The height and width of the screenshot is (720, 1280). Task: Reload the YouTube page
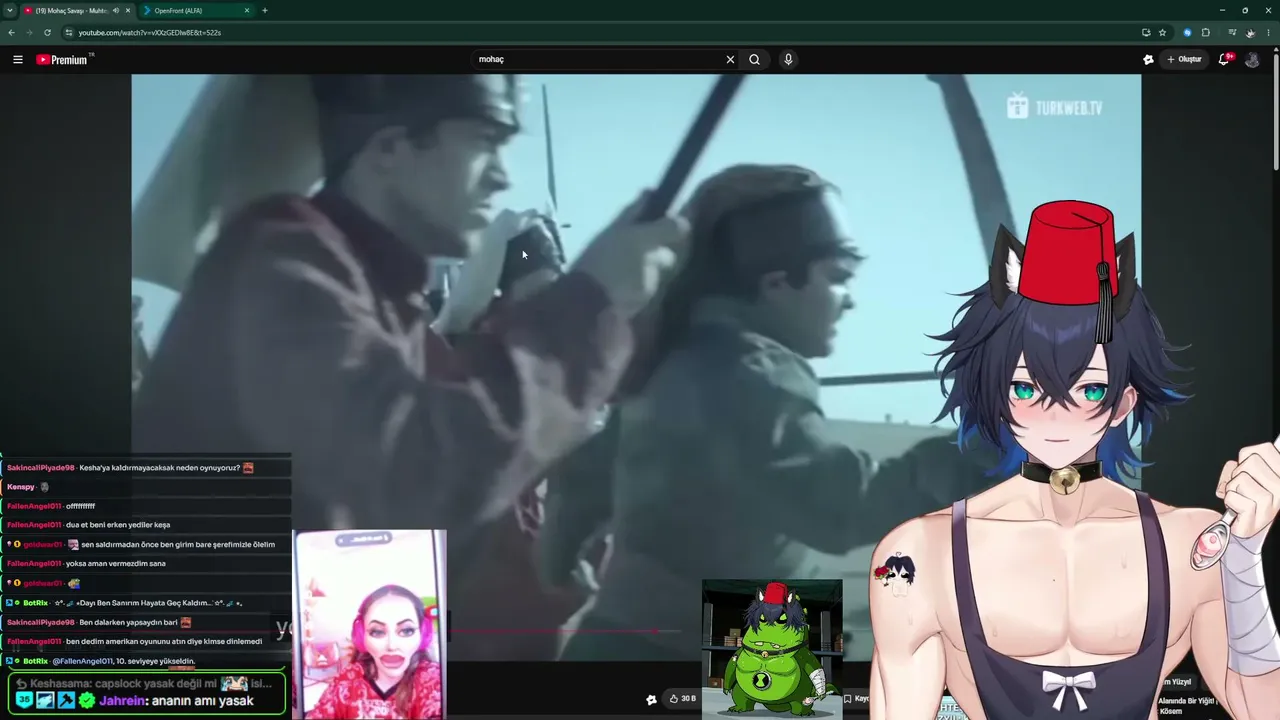47,33
